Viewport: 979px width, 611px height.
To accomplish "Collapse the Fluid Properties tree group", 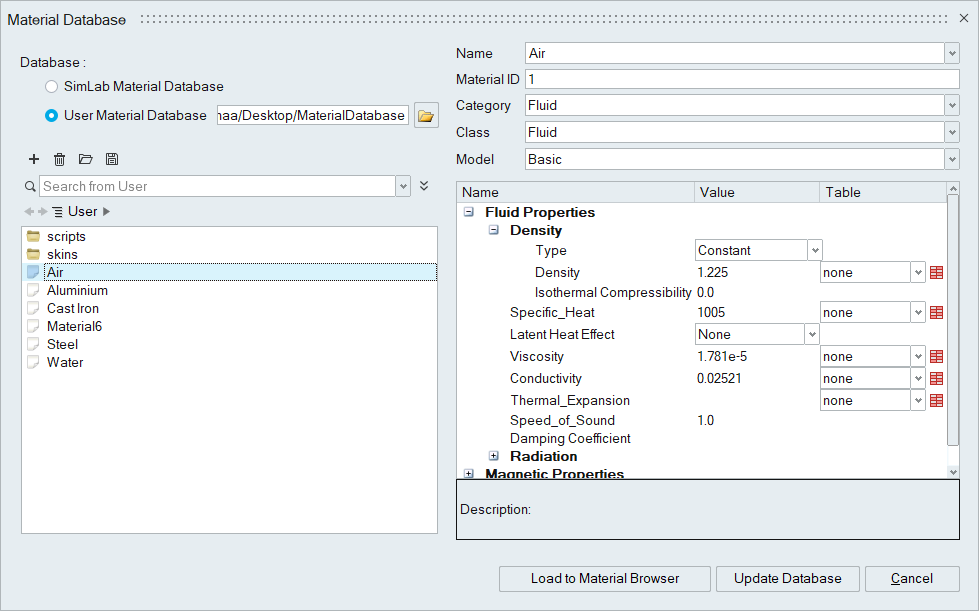I will pos(469,212).
